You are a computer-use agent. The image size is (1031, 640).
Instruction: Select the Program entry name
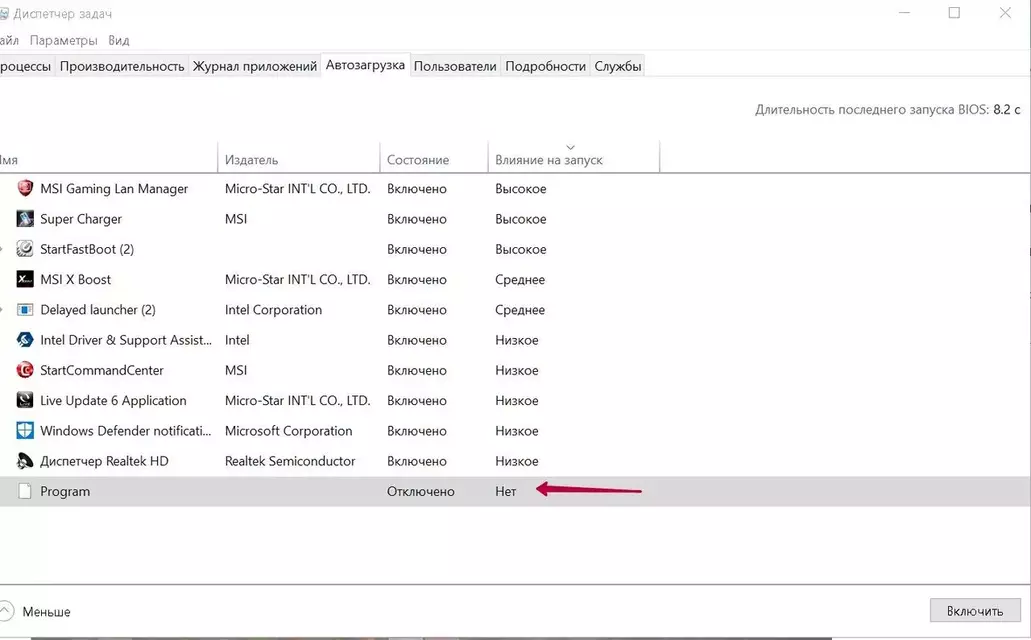[x=65, y=491]
